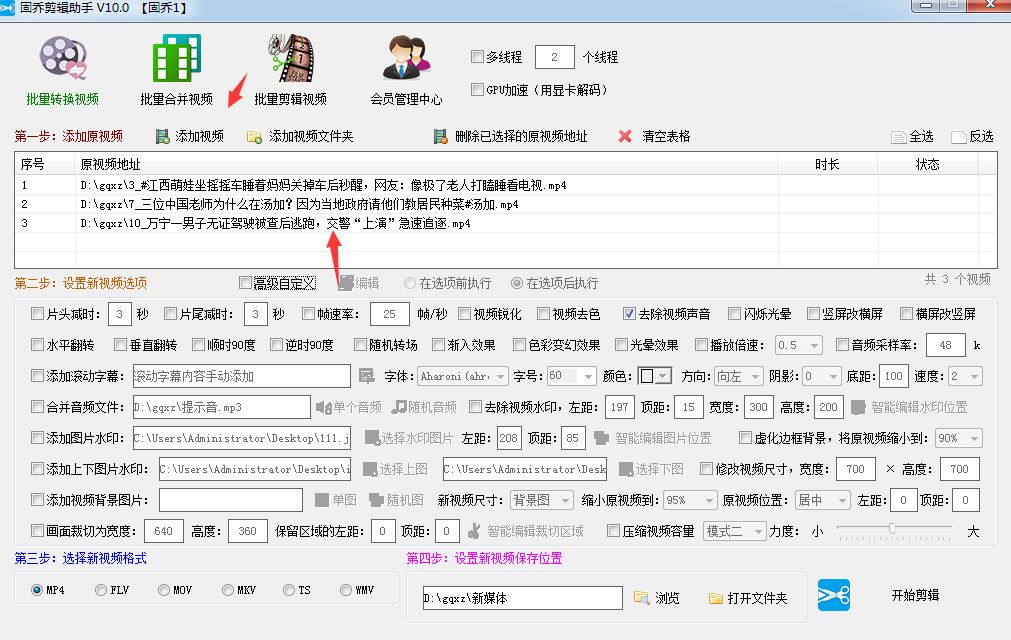Click the 编辑 icon next to 高级自定义

pyautogui.click(x=346, y=283)
